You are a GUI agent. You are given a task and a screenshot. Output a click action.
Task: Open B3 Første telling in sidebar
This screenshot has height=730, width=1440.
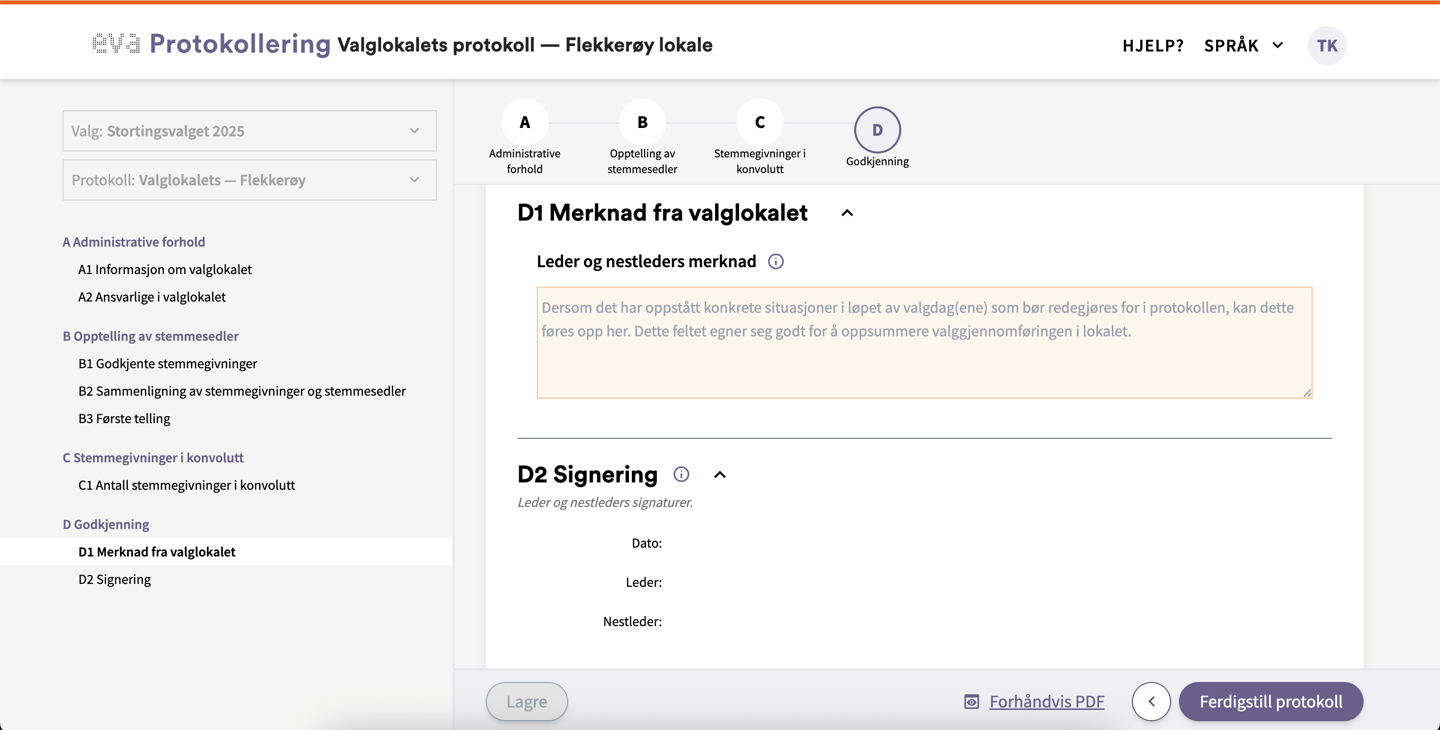coord(124,418)
